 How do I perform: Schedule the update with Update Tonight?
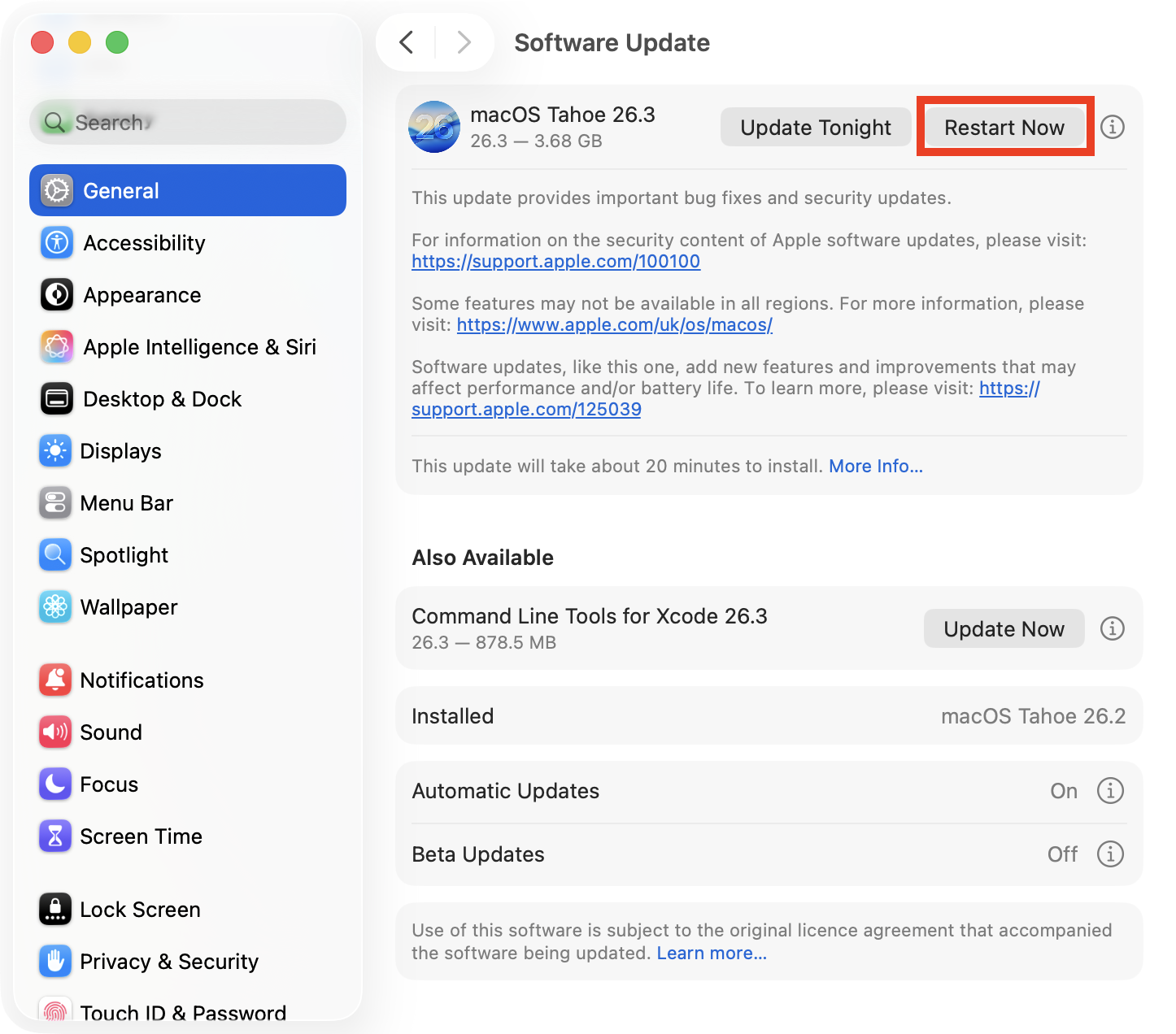815,127
